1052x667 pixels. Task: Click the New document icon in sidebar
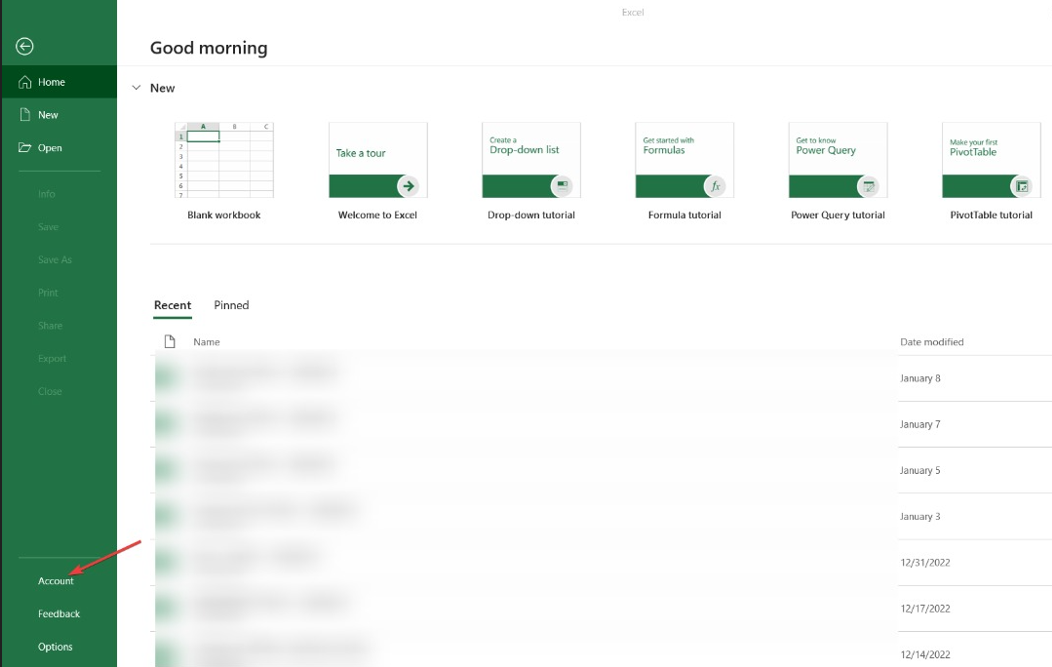(25, 115)
